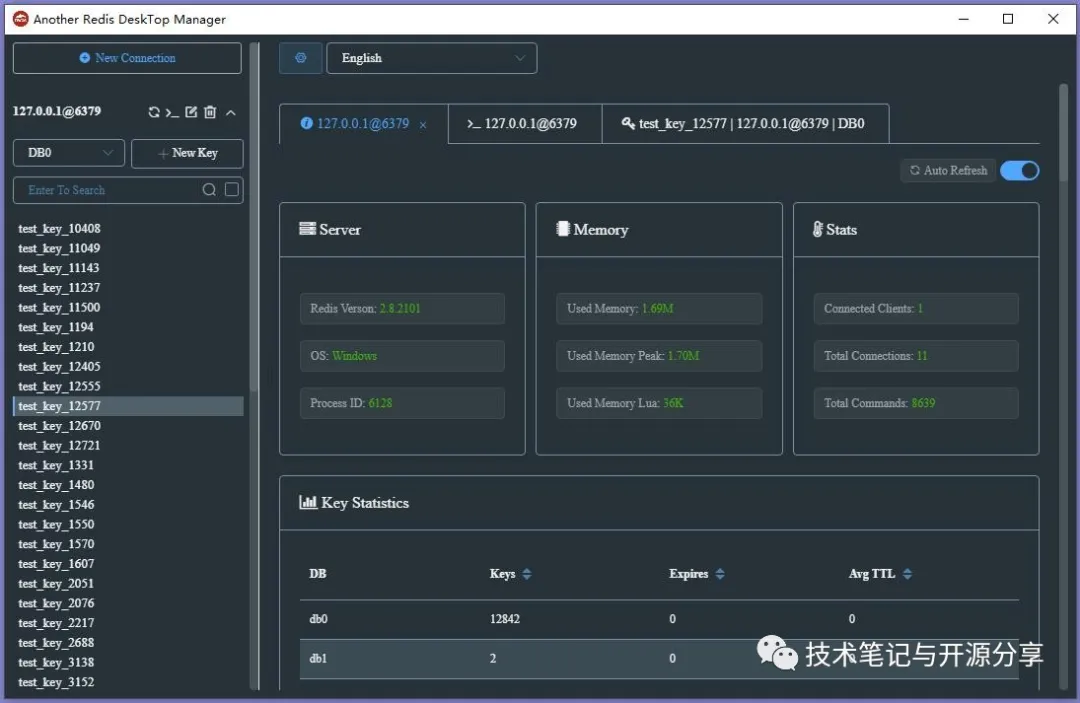Sort by Avg TTL column arrows

tap(907, 574)
